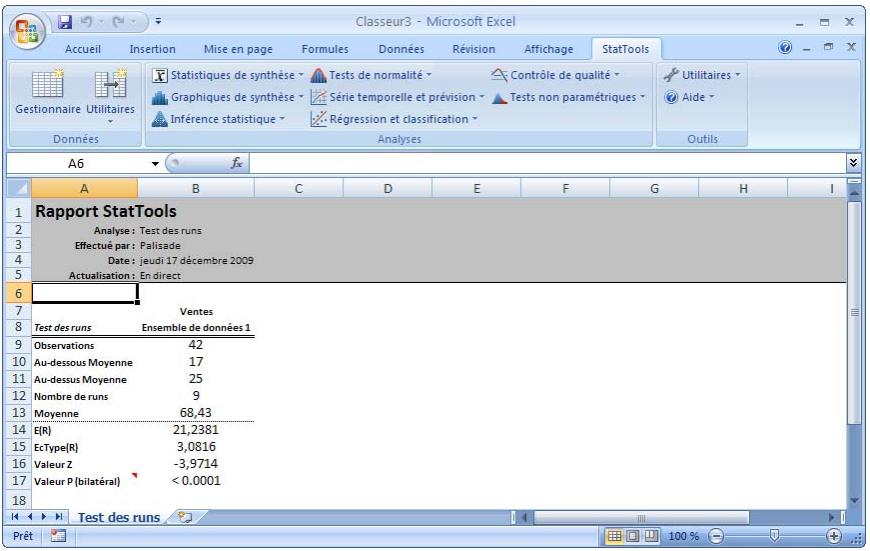Switch to the Insertion tab

coord(153,49)
